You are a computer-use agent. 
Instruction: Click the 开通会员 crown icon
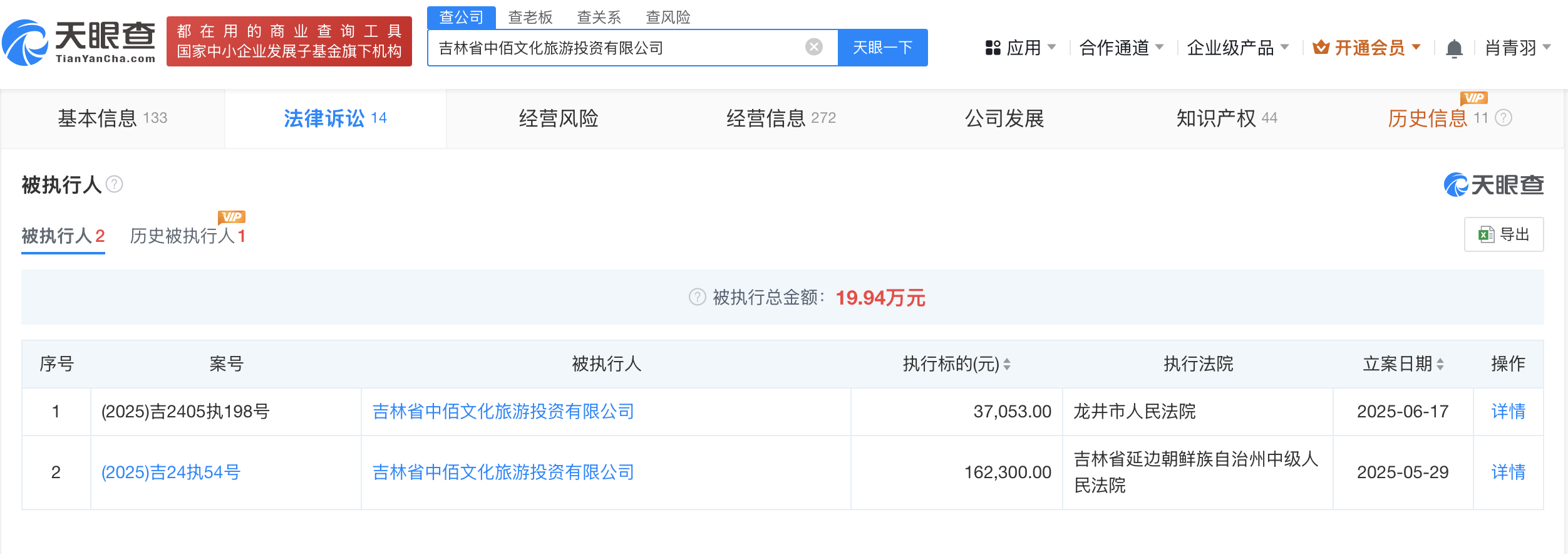pyautogui.click(x=1321, y=48)
